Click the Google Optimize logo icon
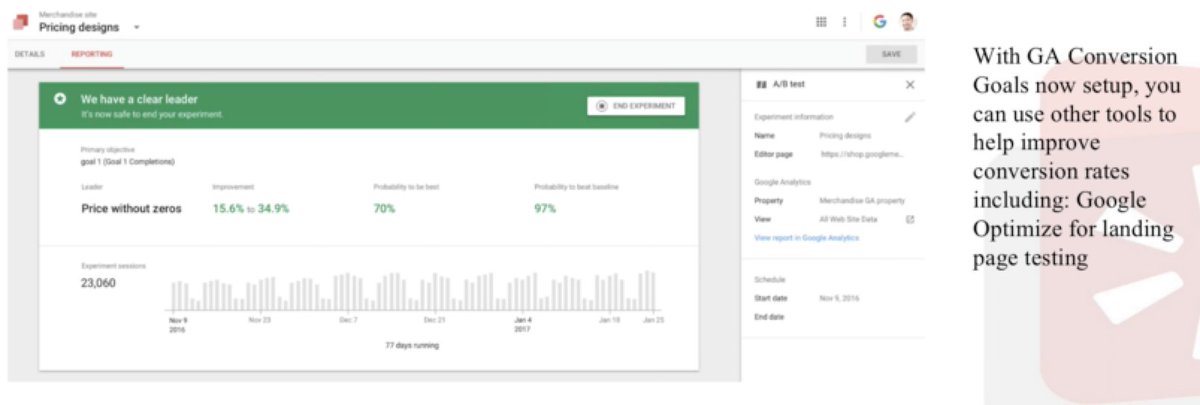 point(20,22)
